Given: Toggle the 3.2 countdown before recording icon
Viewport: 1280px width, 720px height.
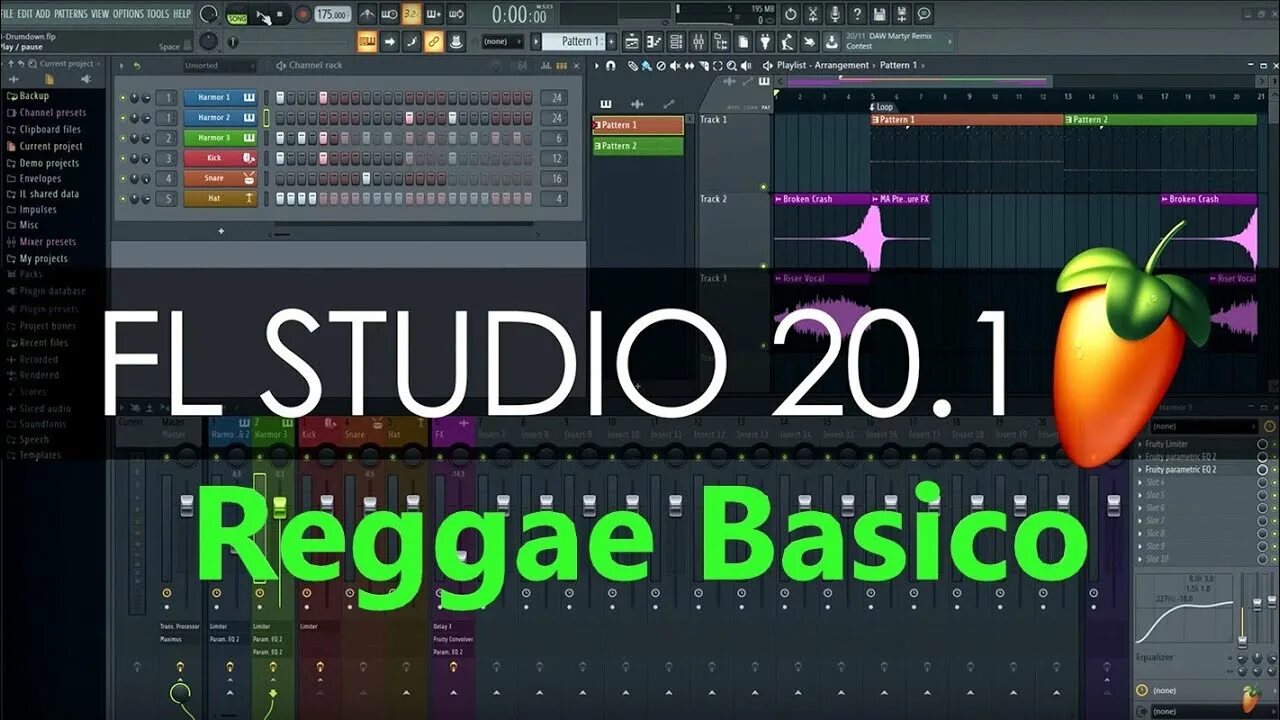Looking at the screenshot, I should pos(411,14).
